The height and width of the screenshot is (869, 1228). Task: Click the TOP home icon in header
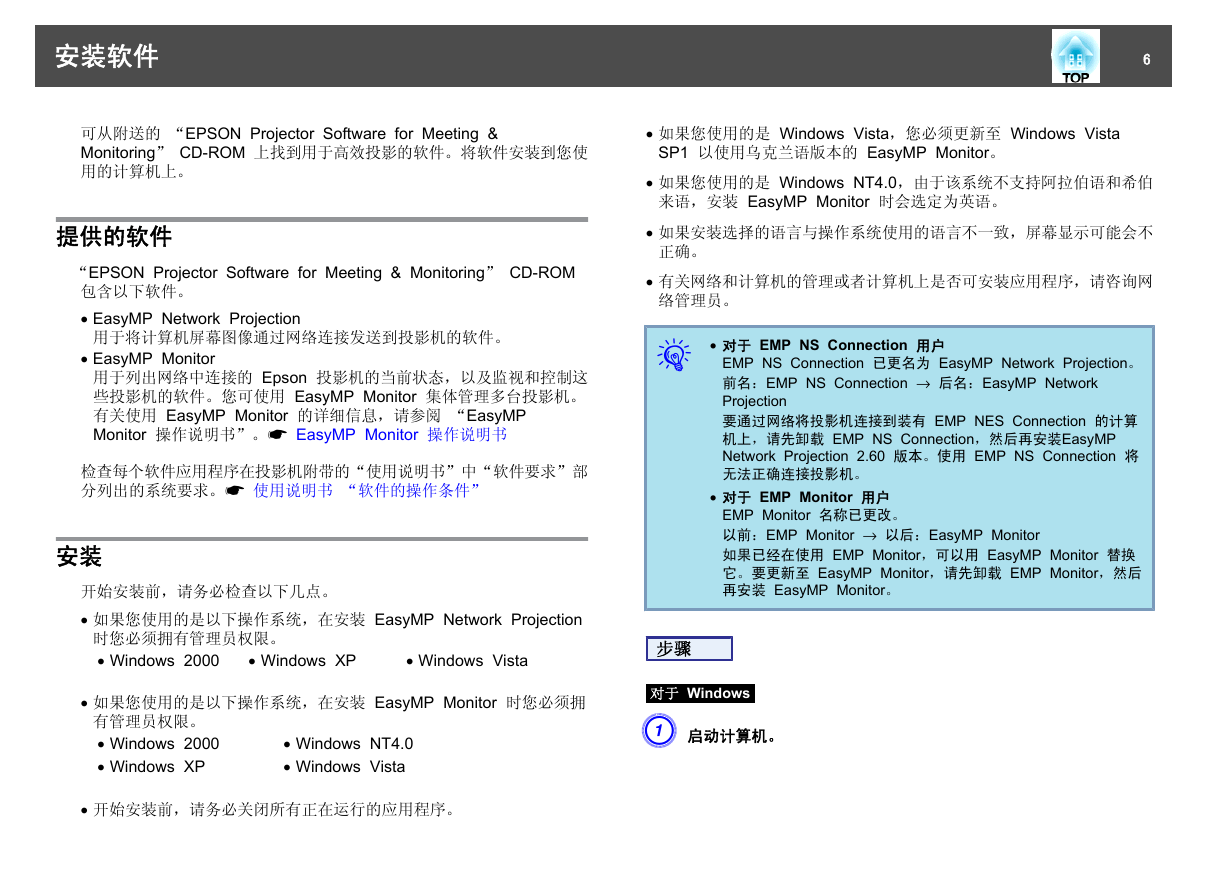click(x=1076, y=57)
